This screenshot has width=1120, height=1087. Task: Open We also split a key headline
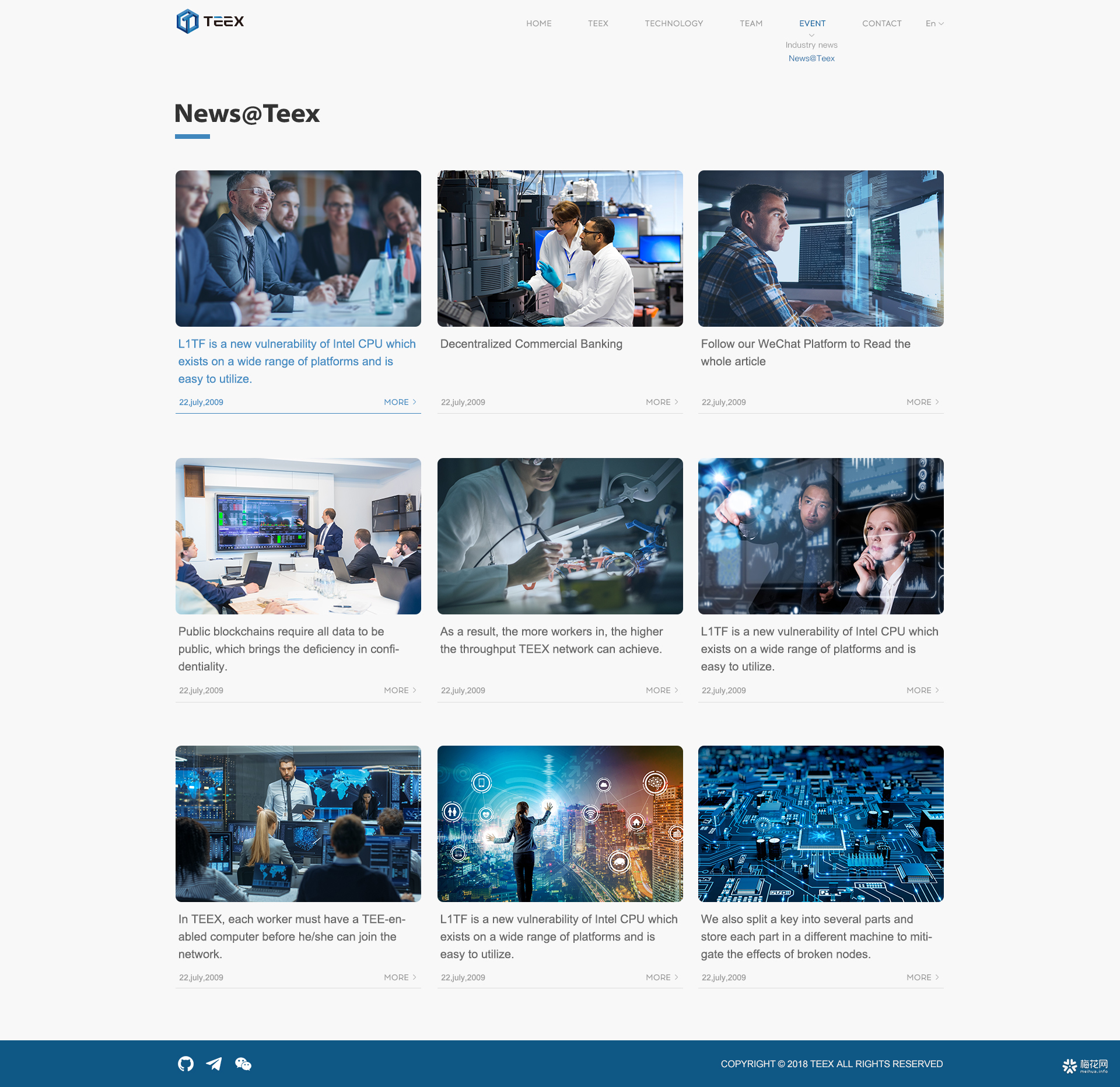(x=817, y=936)
